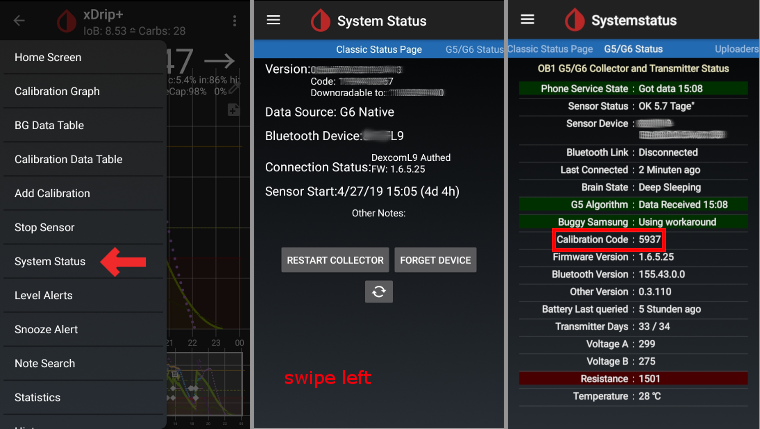Open Calibration Graph menu entry

[x=83, y=91]
